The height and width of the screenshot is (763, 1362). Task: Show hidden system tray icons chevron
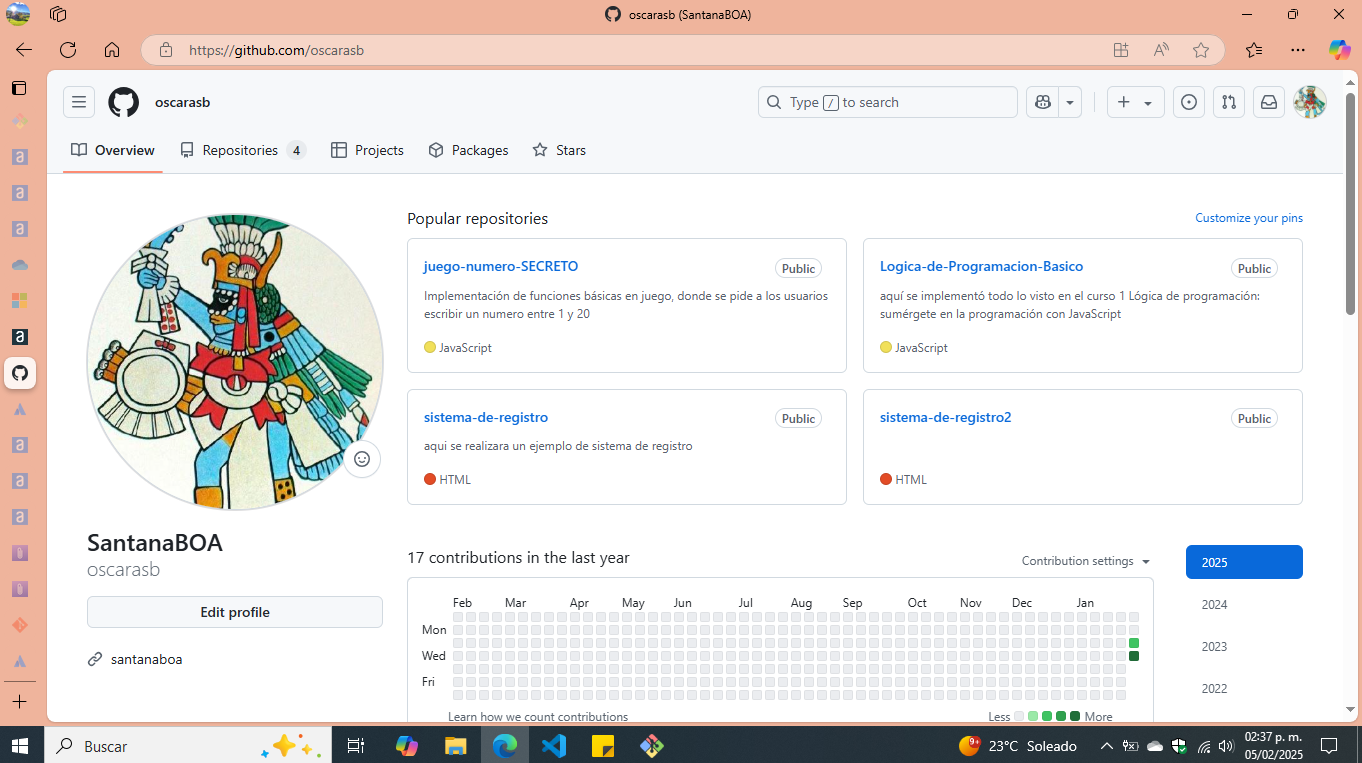click(1106, 746)
